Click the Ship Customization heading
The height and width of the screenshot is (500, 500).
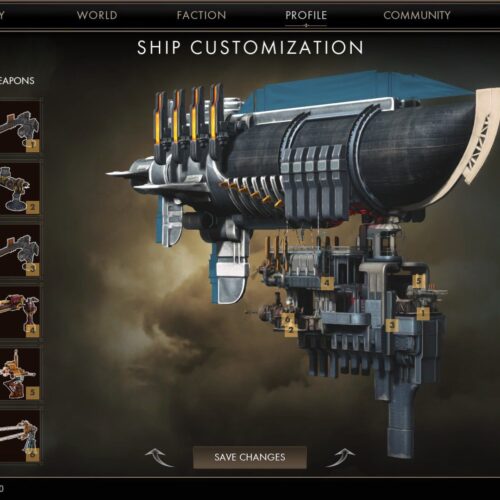click(x=250, y=47)
